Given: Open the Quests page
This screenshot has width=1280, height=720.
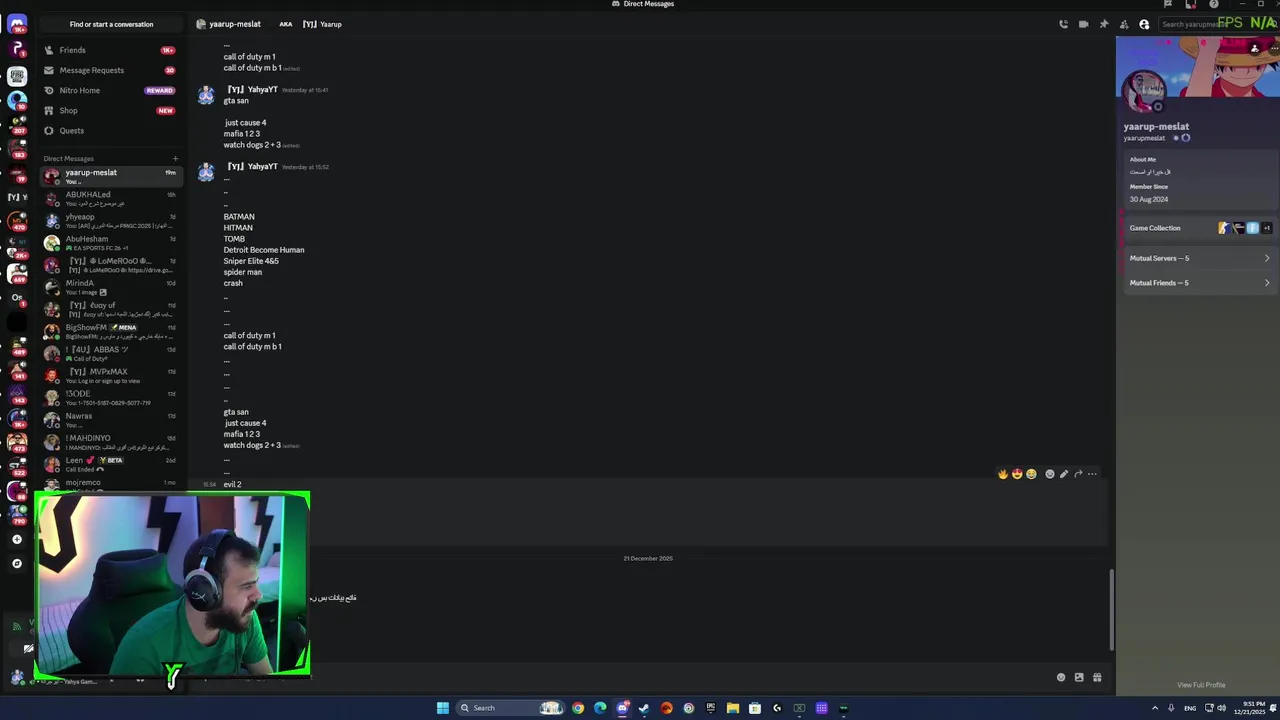Looking at the screenshot, I should pyautogui.click(x=110, y=131).
